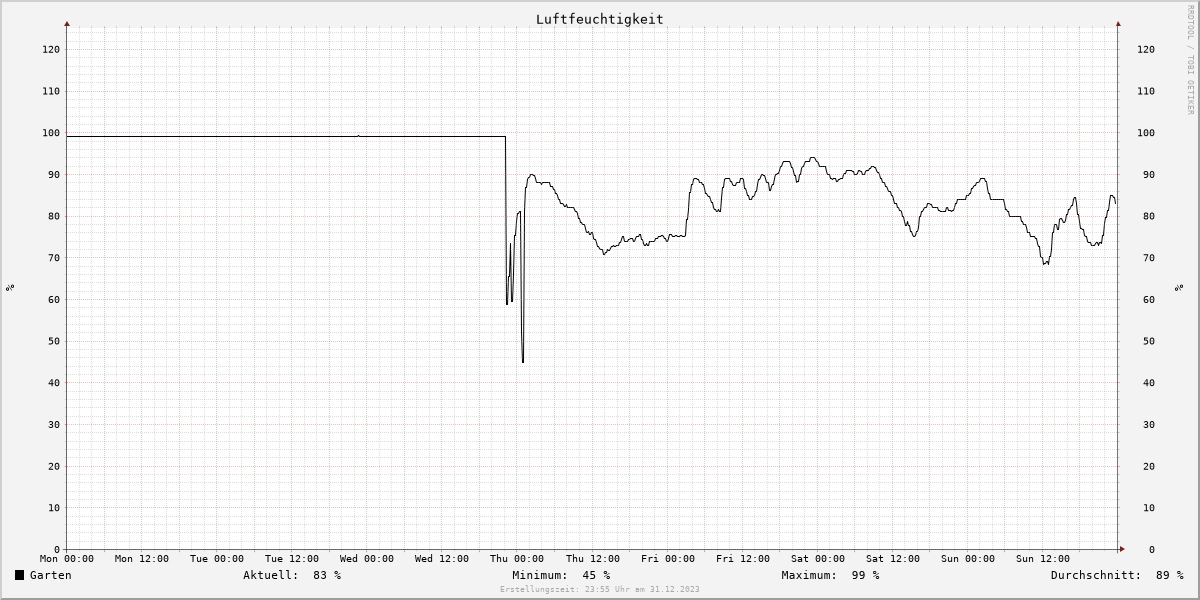
Task: Select the 50 label on the right axis
Action: [x=1149, y=341]
